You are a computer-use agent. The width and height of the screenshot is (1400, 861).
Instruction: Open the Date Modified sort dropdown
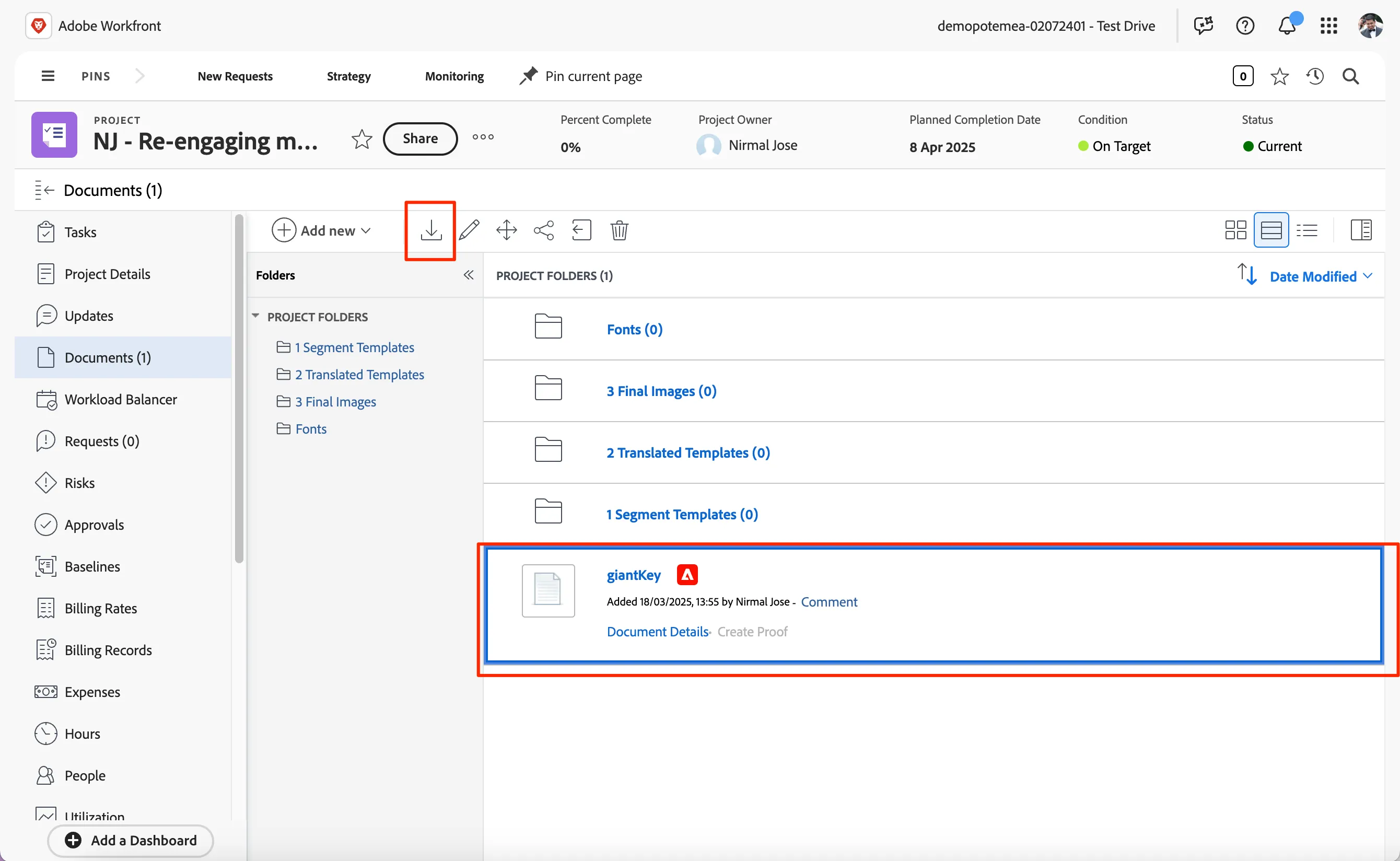[x=1321, y=276]
